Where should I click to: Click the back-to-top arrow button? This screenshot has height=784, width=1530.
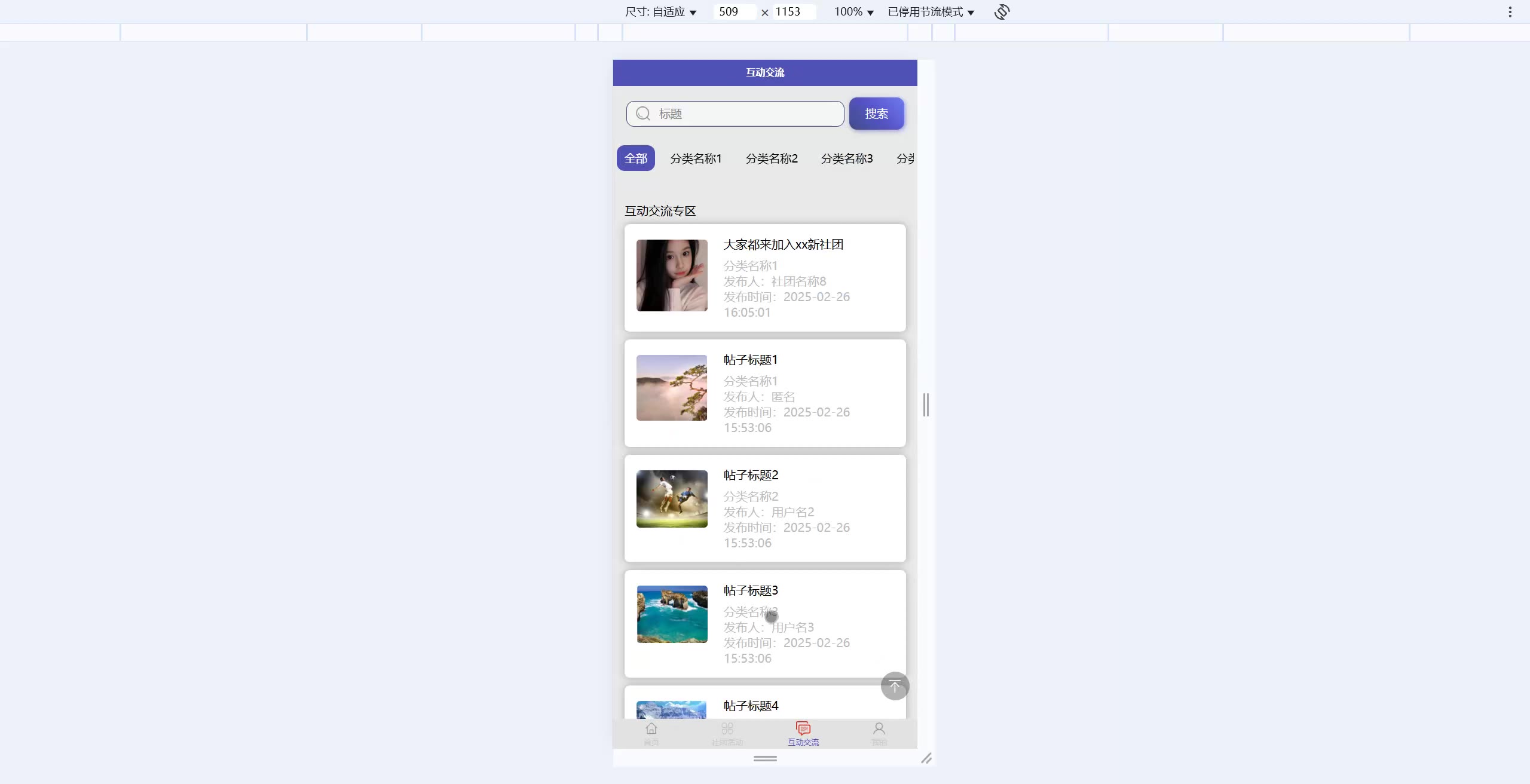[x=895, y=686]
